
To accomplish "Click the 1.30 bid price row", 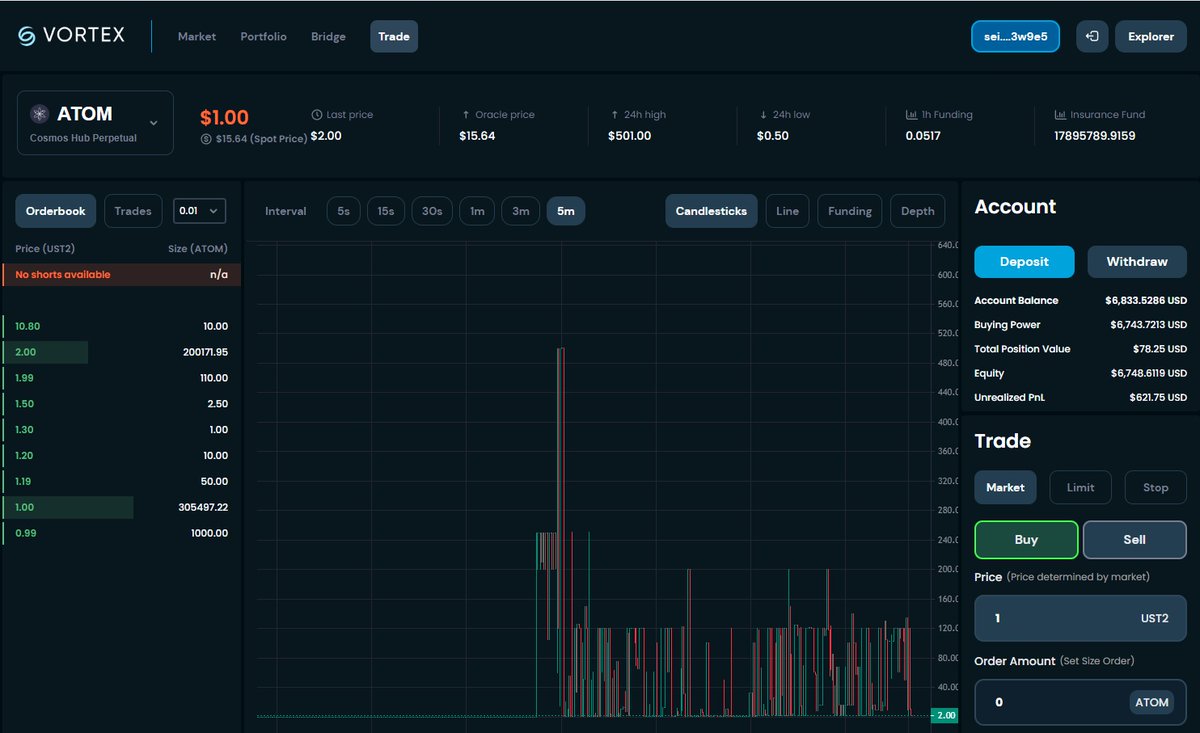I will click(121, 430).
